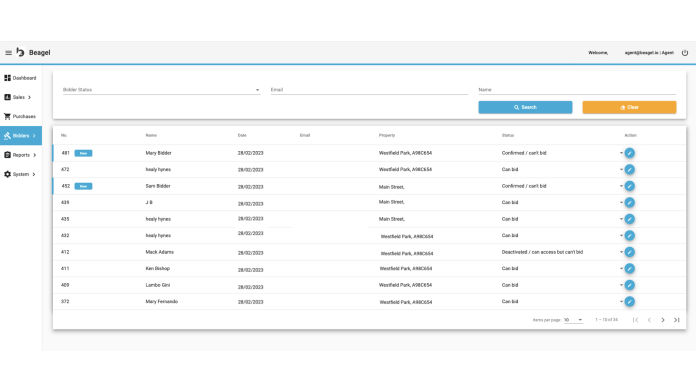Focus the Email filter field

click(369, 90)
